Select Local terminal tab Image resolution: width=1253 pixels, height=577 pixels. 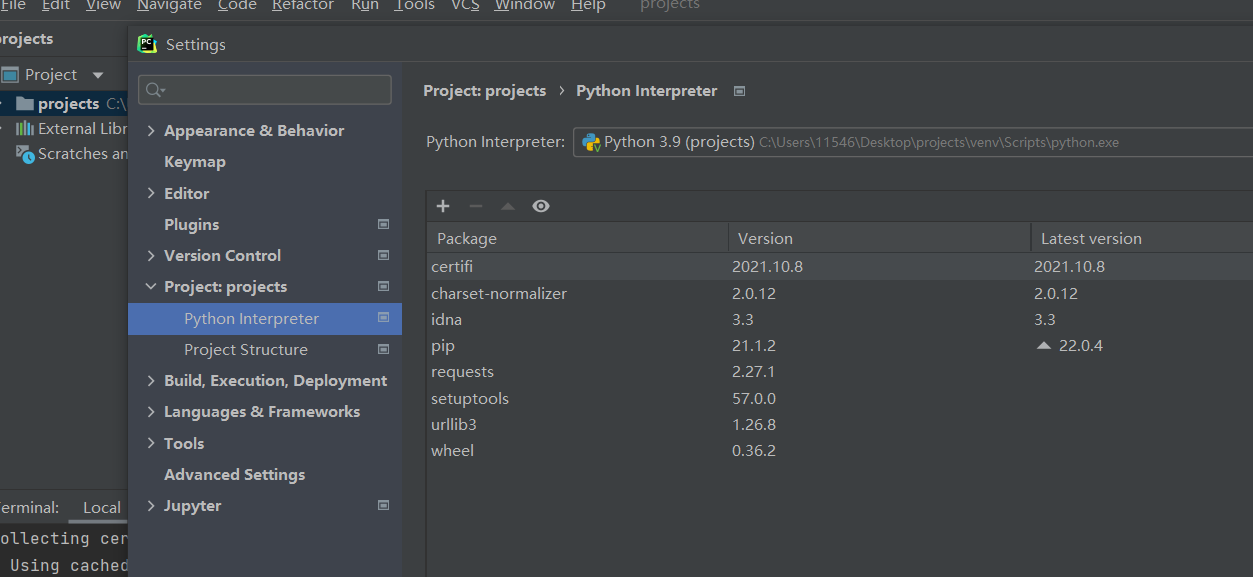(x=101, y=508)
